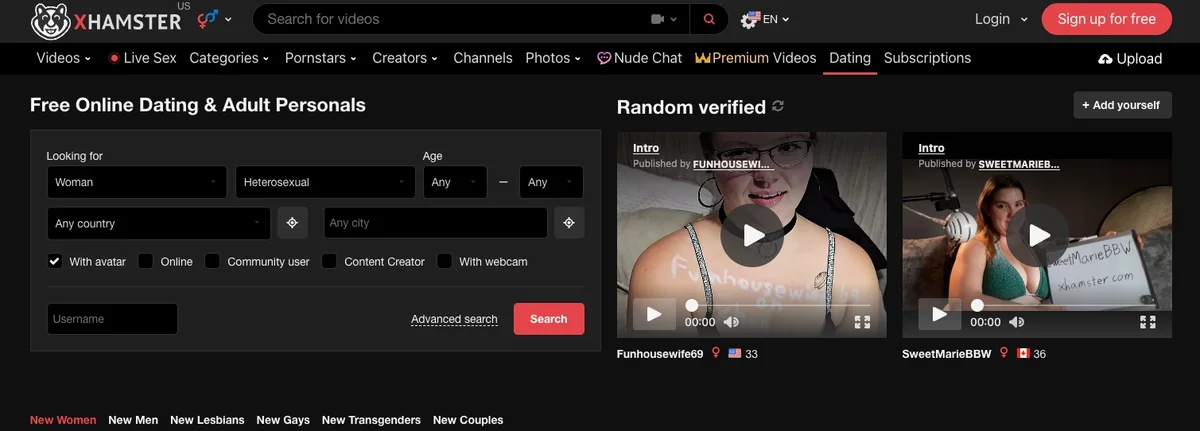Viewport: 1200px width, 431px height.
Task: Click the large play button on SweetMarieBBW video
Action: pyautogui.click(x=1038, y=235)
